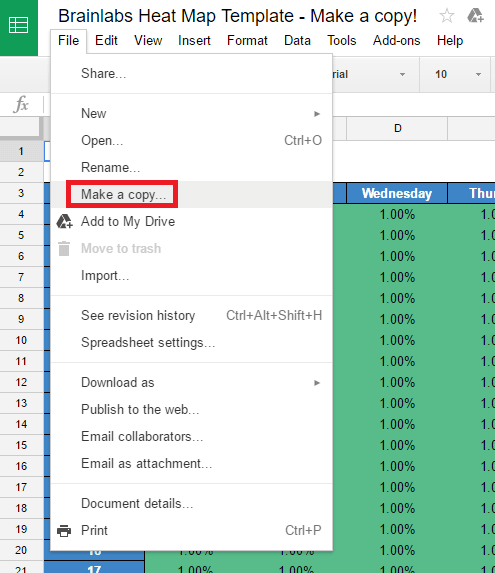Star this spreadsheet
Viewport: 495px width, 573px height.
coord(447,16)
